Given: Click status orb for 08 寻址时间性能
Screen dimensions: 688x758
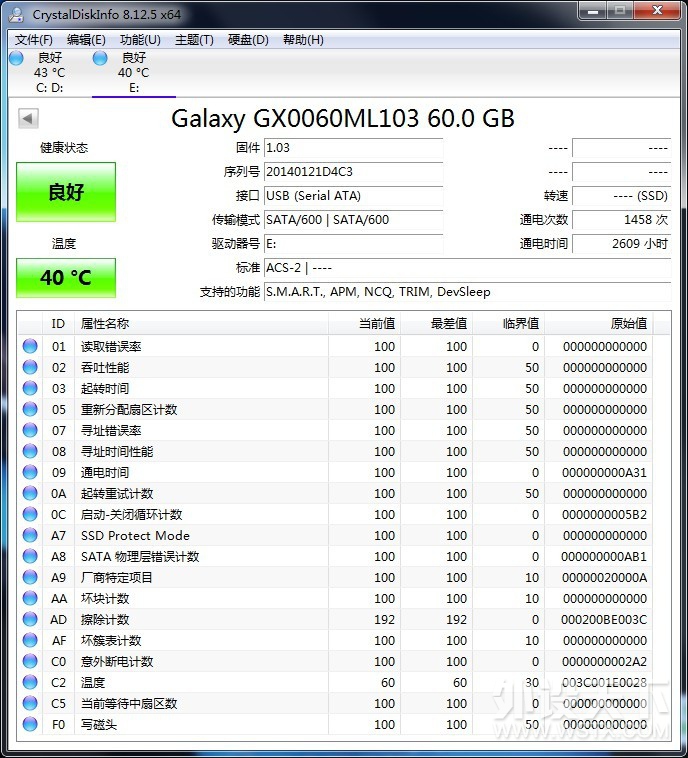Looking at the screenshot, I should (x=30, y=452).
